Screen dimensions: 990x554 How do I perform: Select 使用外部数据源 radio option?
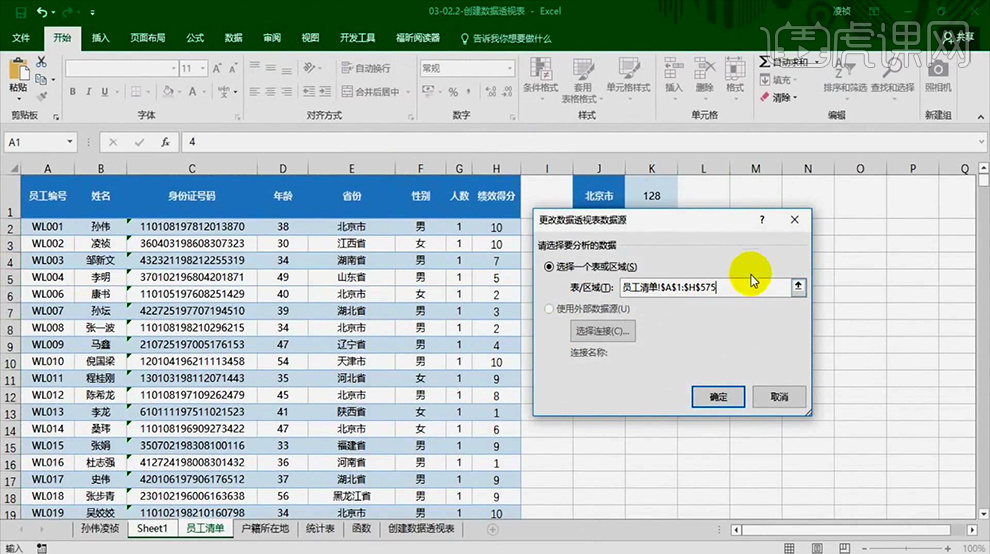(x=549, y=309)
